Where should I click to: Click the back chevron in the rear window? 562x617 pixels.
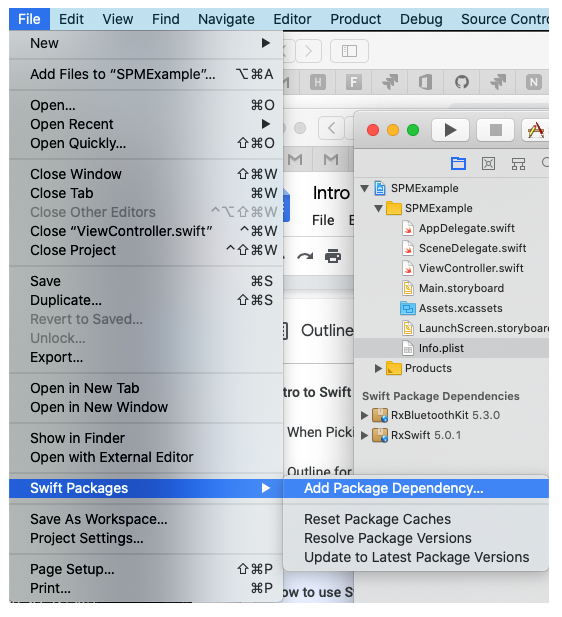point(331,128)
